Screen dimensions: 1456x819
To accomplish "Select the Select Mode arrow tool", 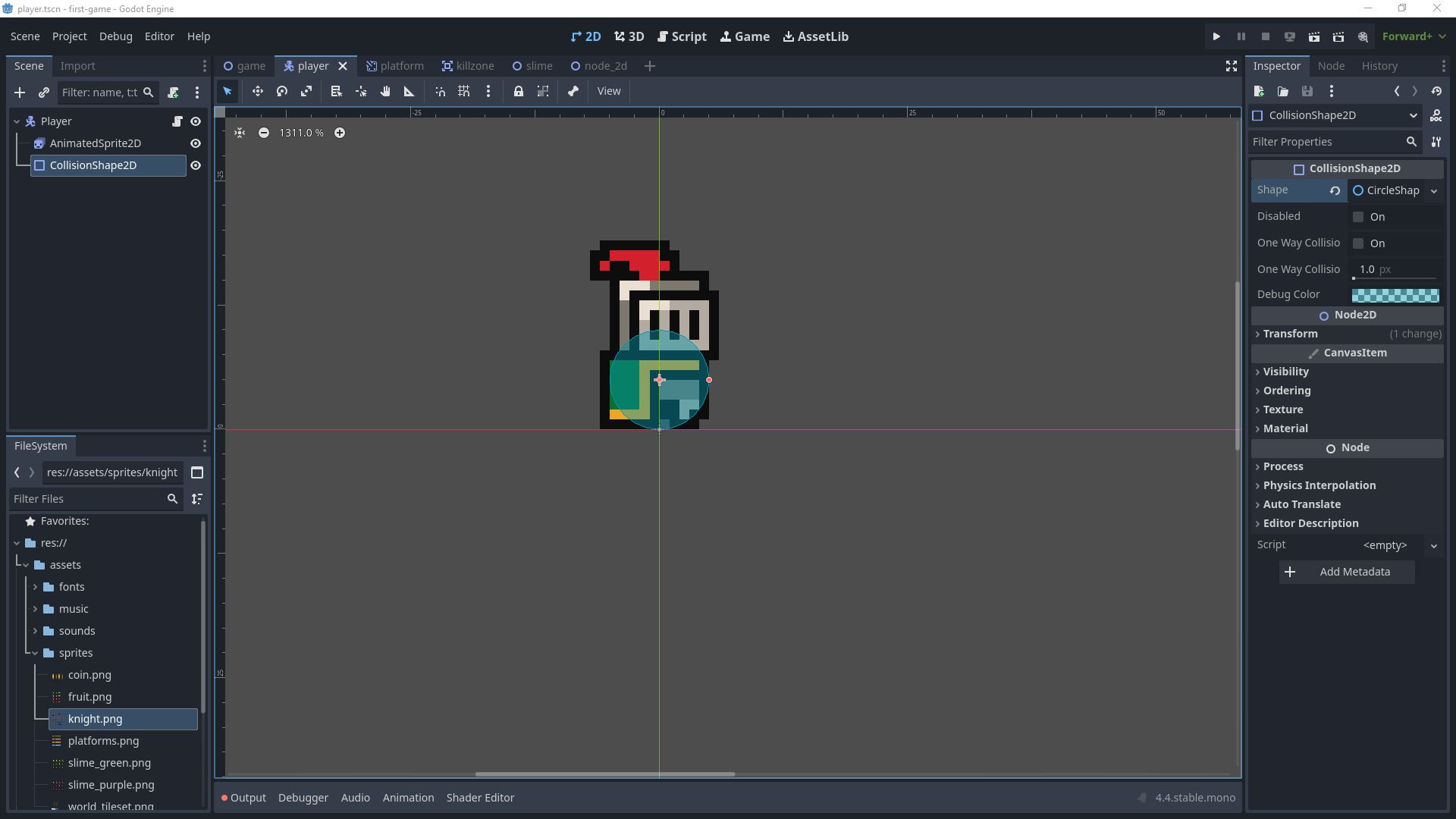I will [x=227, y=92].
